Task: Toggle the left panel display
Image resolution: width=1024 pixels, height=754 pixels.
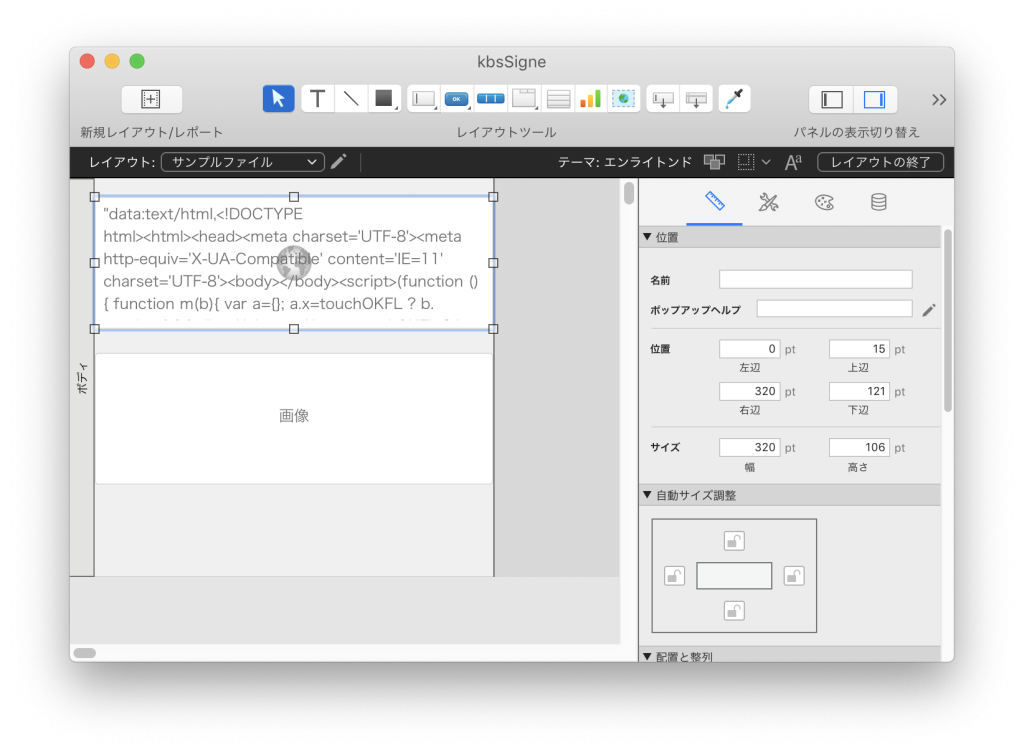Action: click(831, 100)
